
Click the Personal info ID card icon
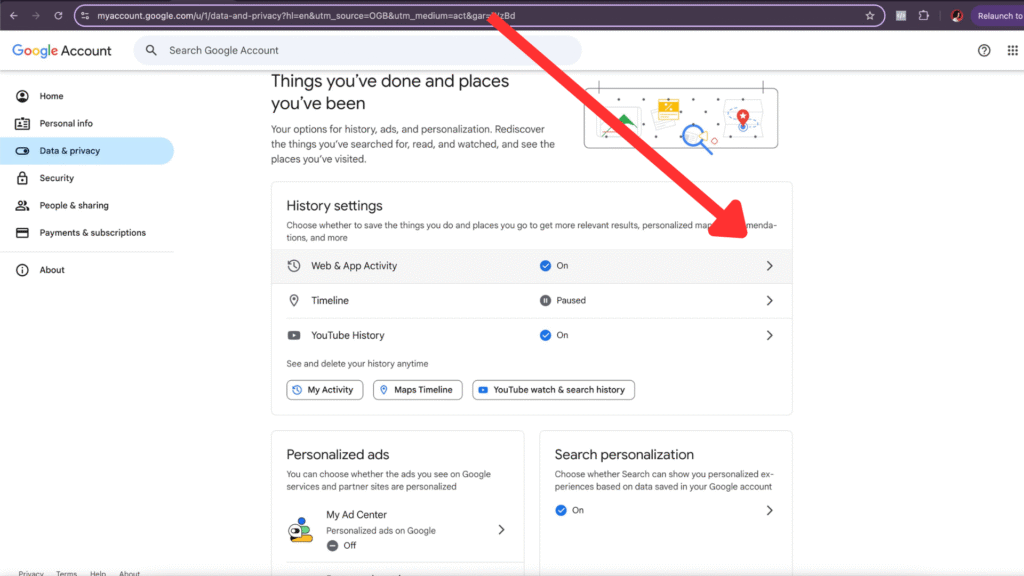click(22, 123)
